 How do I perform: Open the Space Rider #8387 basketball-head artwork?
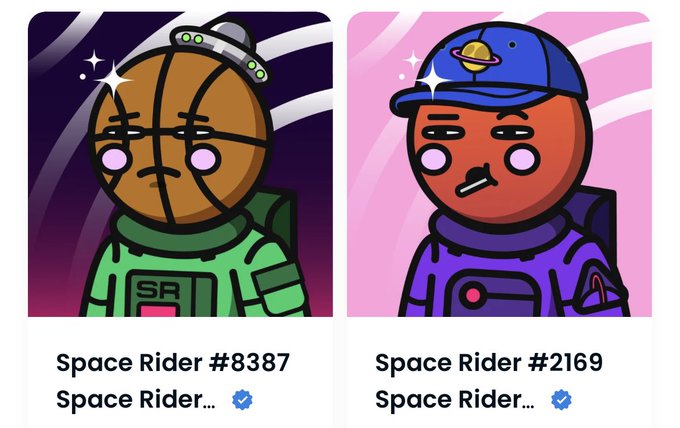pos(180,164)
